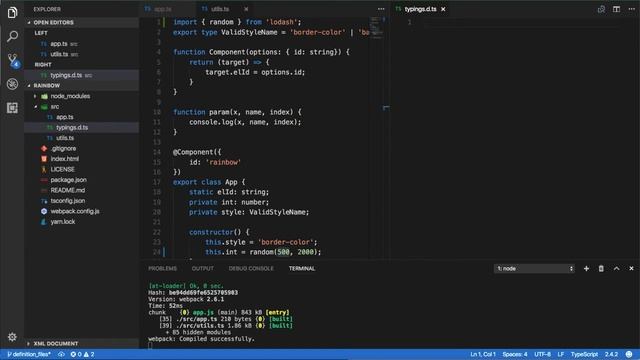Click the 'RIGHT' group label in Open Editors

(43, 64)
